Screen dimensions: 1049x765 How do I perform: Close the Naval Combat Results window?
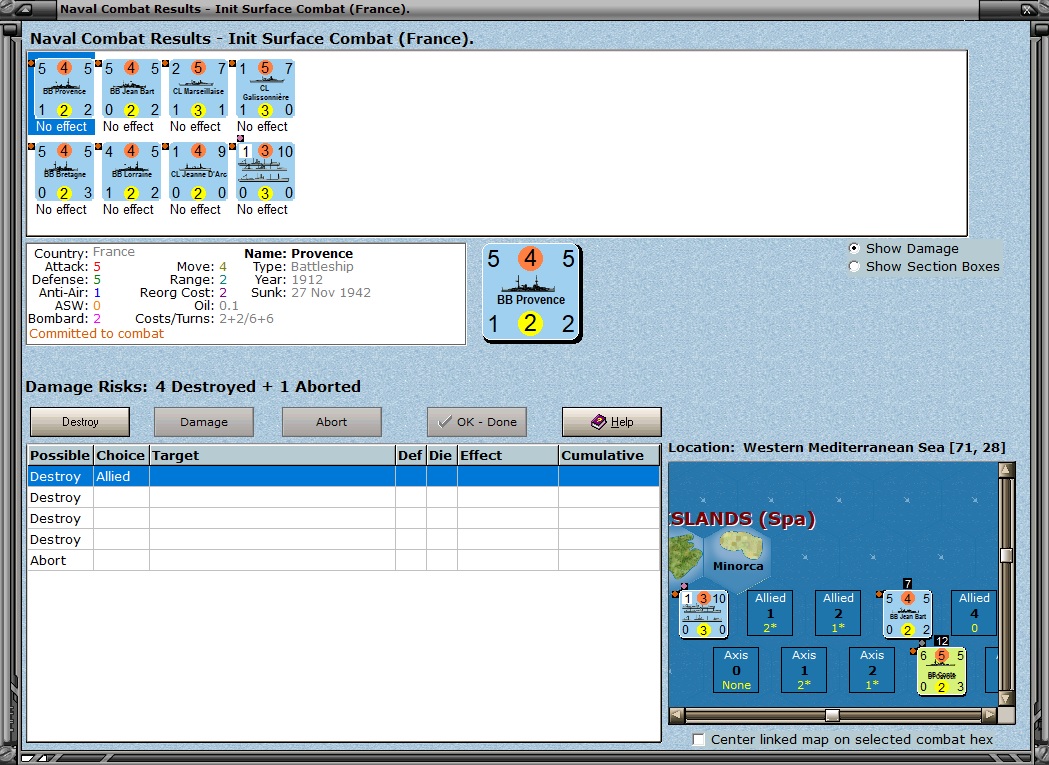(x=1028, y=9)
